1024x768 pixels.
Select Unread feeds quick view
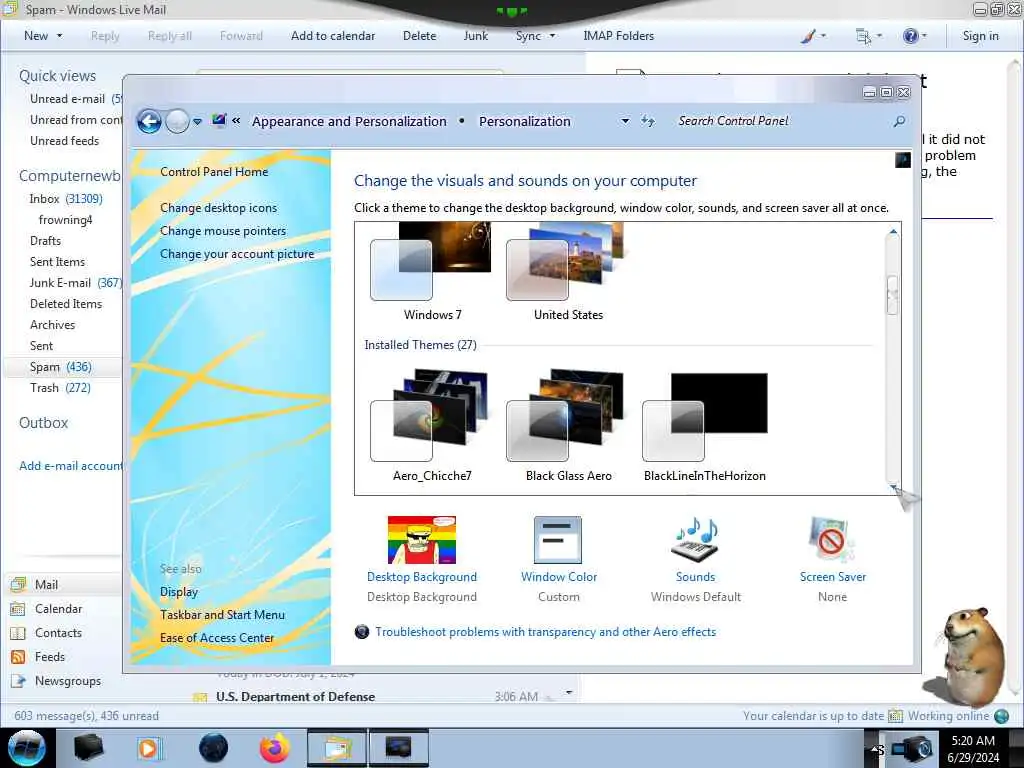click(65, 140)
